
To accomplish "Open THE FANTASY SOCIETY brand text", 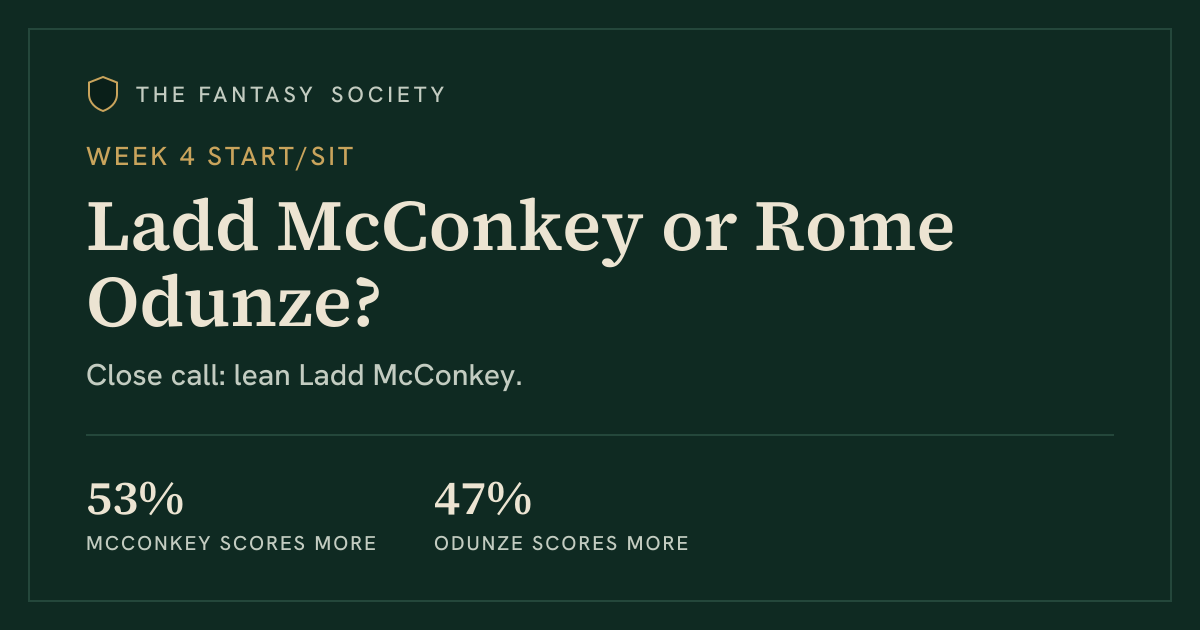I will [290, 95].
